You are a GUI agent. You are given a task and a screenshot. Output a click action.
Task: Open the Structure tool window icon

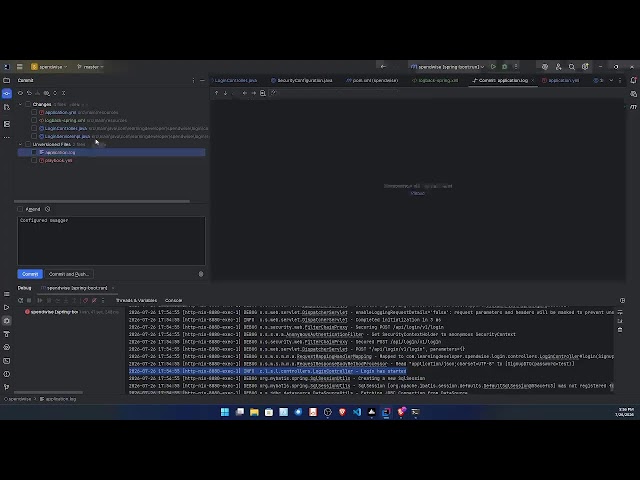pos(7,124)
